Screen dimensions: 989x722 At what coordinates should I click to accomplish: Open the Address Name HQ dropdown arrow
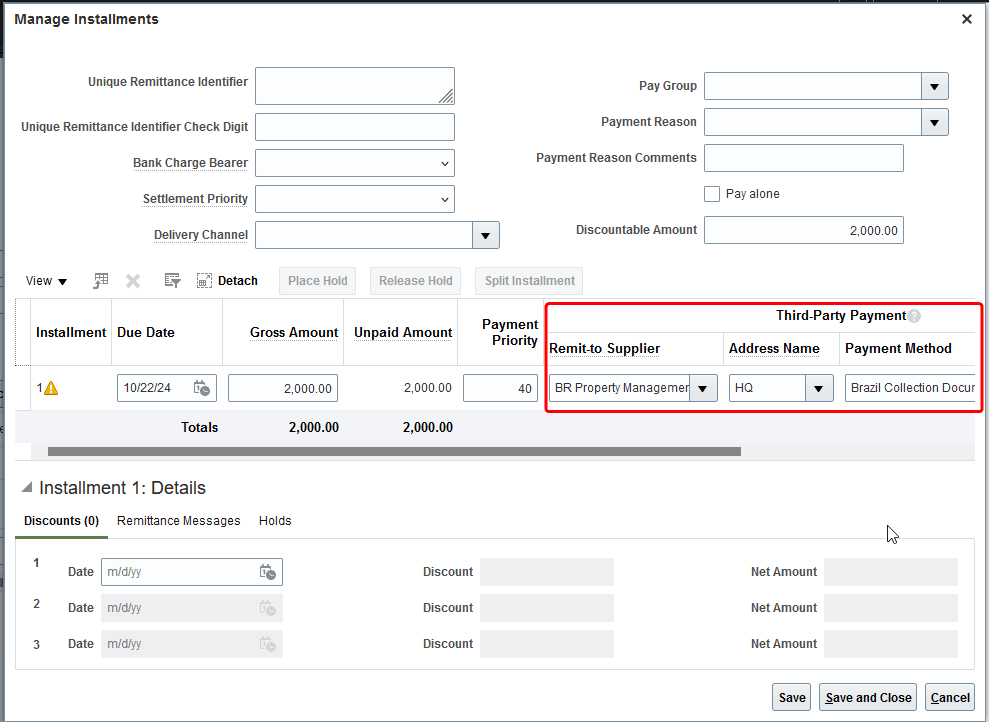tap(819, 388)
